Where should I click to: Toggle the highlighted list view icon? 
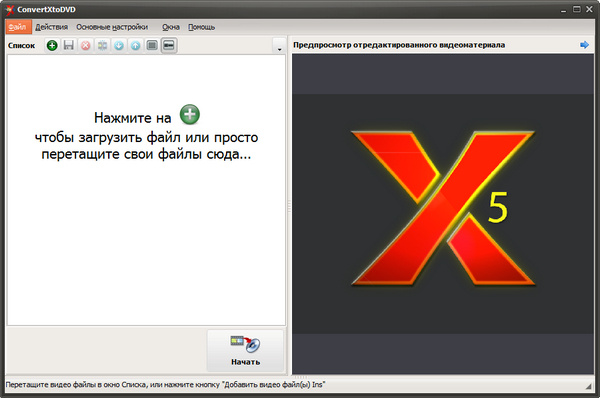[169, 46]
